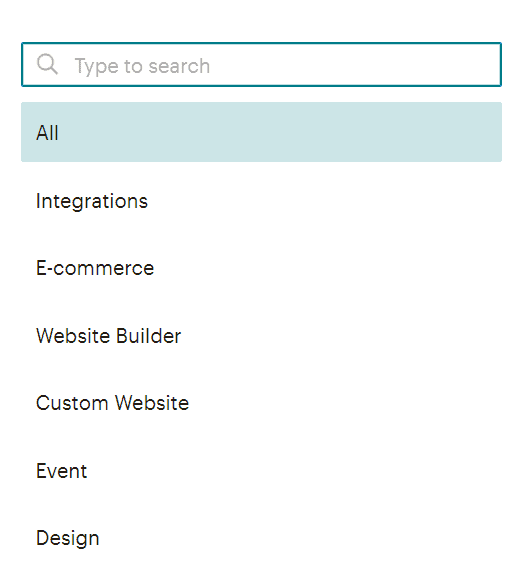Select the Event category
517x587 pixels.
click(261, 471)
